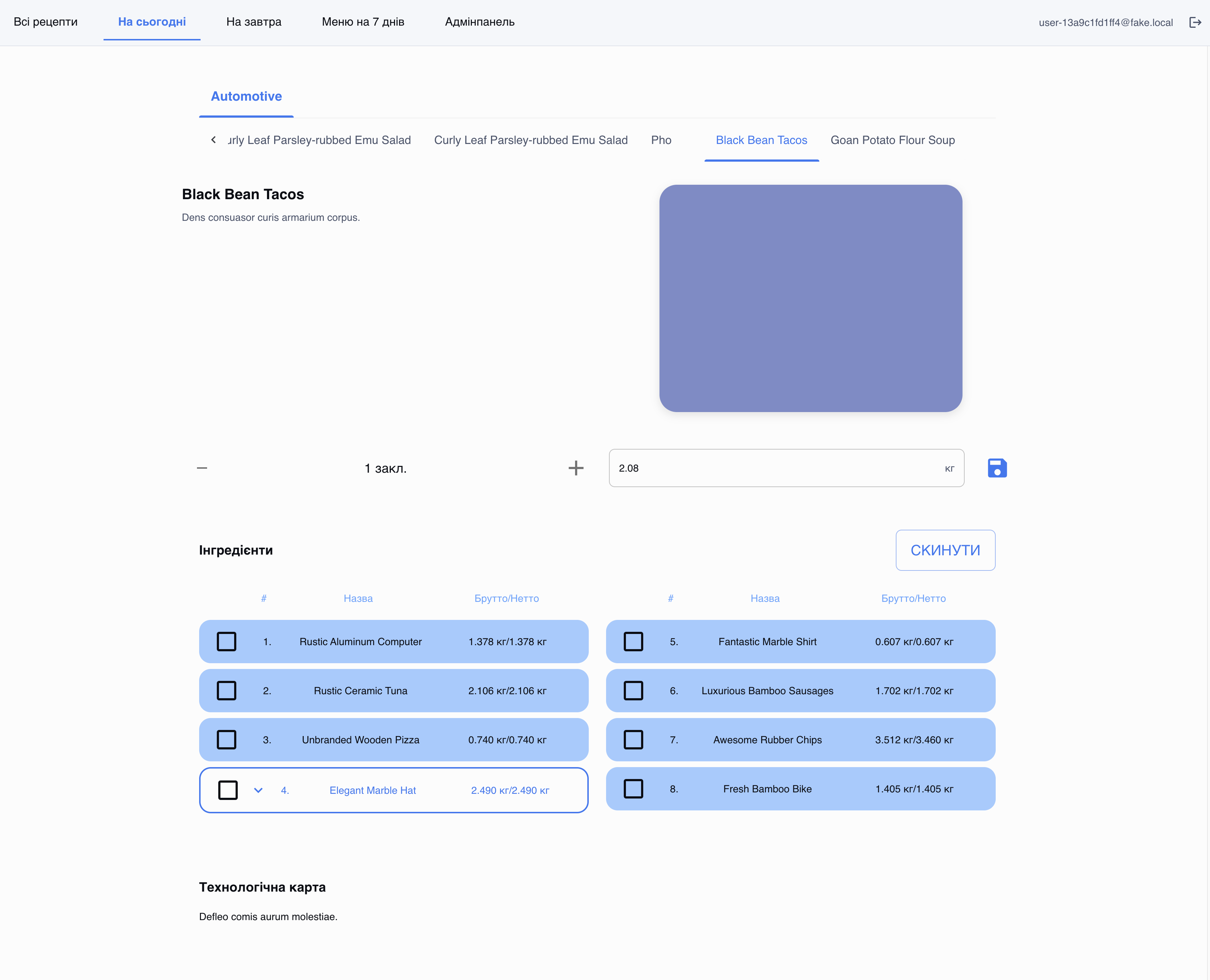Select the Automotive category tab

[x=246, y=97]
